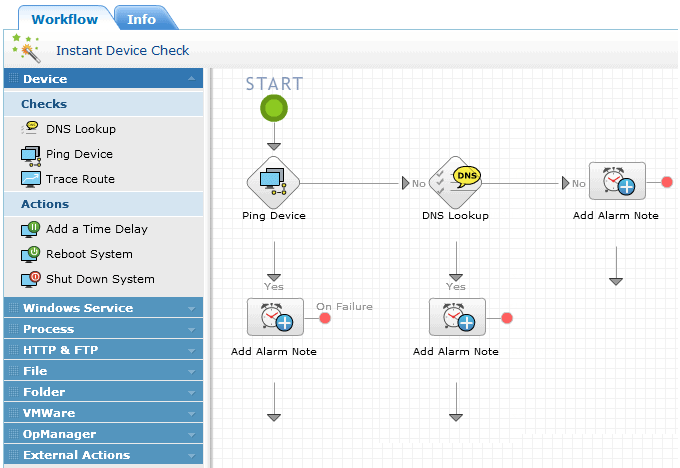Select the Instant Device Check title
The height and width of the screenshot is (468, 680).
tap(122, 50)
